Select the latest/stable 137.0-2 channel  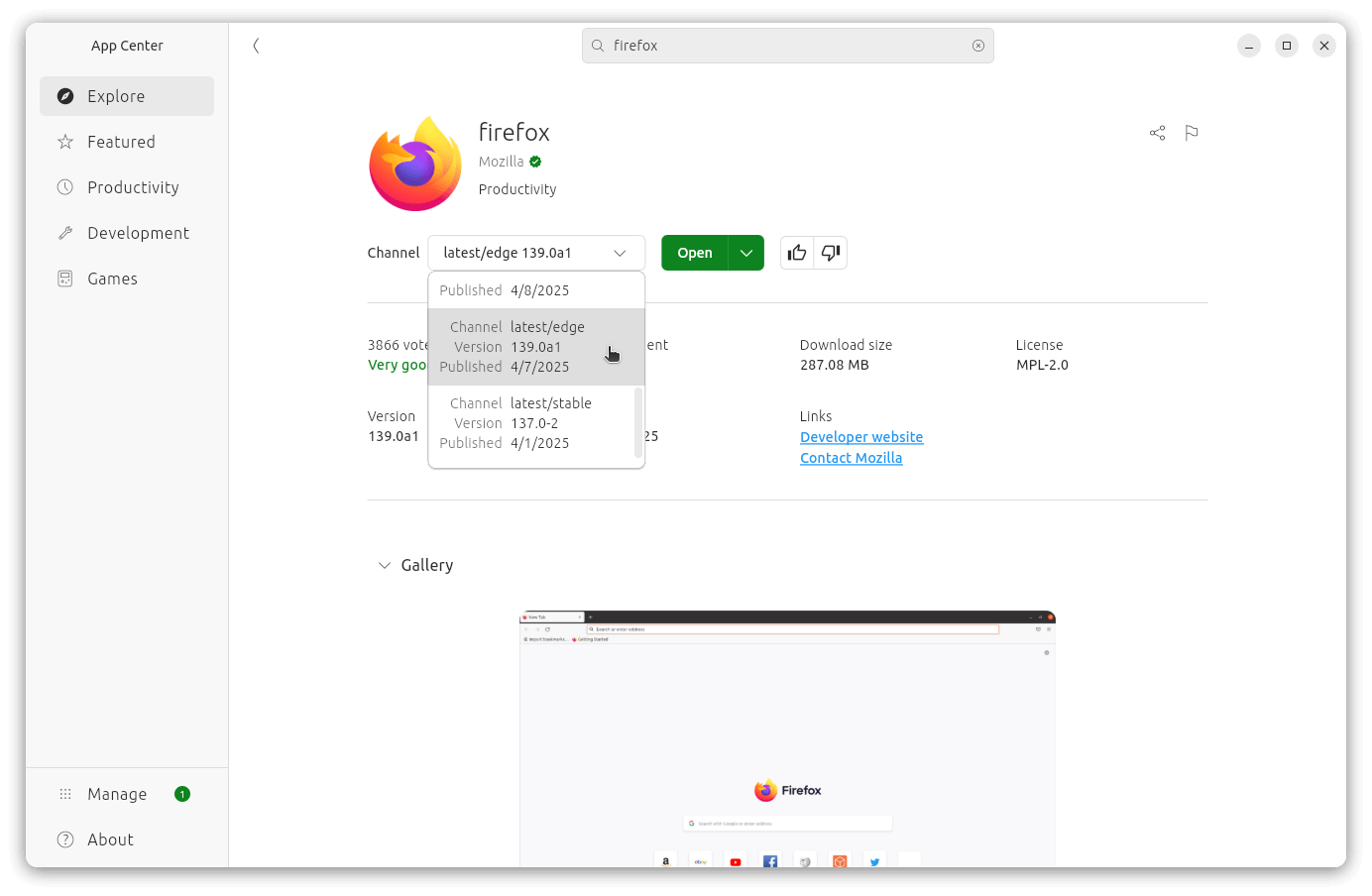[535, 422]
